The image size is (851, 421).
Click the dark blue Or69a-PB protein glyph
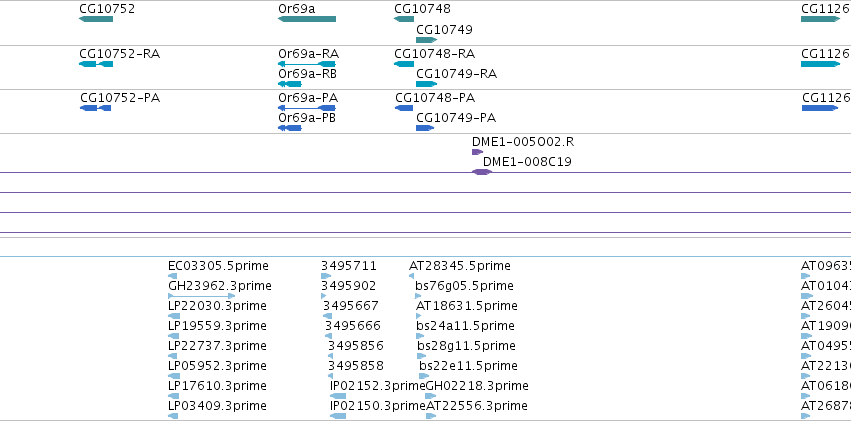(290, 128)
